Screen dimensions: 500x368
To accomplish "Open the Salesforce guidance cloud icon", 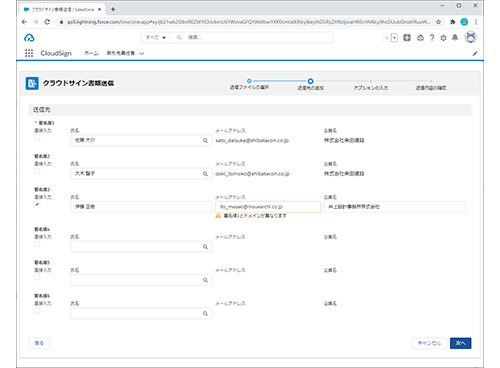I will coord(420,38).
